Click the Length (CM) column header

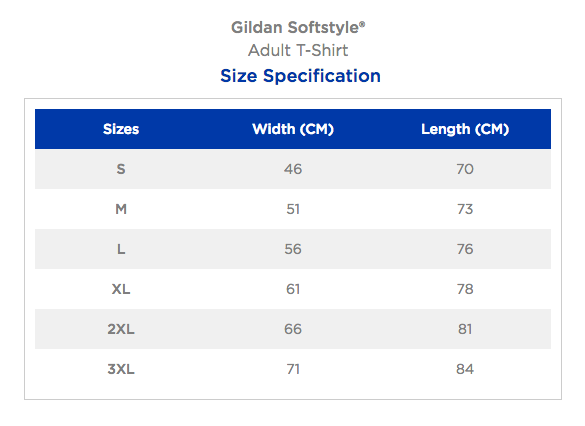[465, 129]
